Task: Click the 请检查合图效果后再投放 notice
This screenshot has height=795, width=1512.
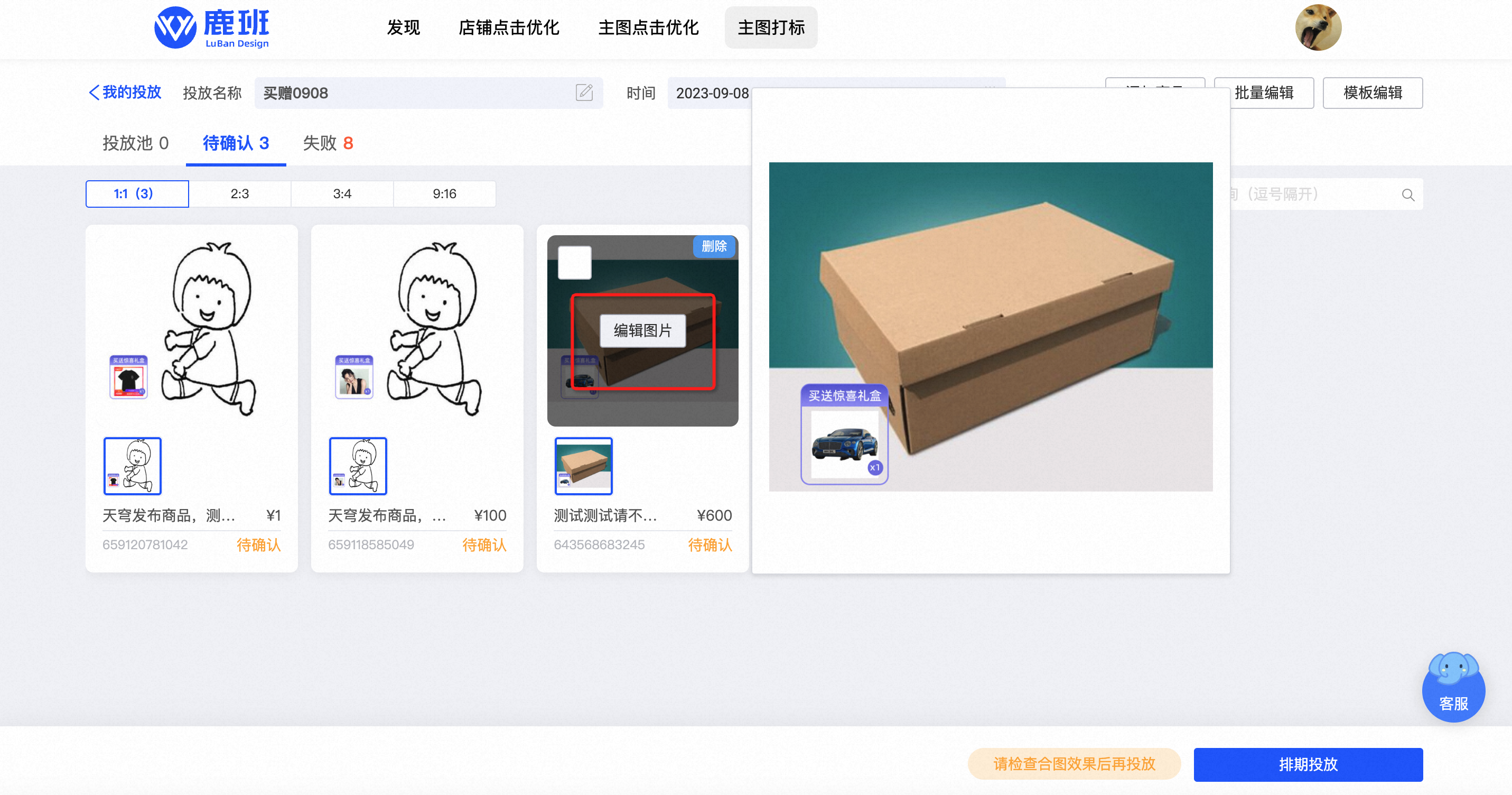Action: tap(1074, 764)
